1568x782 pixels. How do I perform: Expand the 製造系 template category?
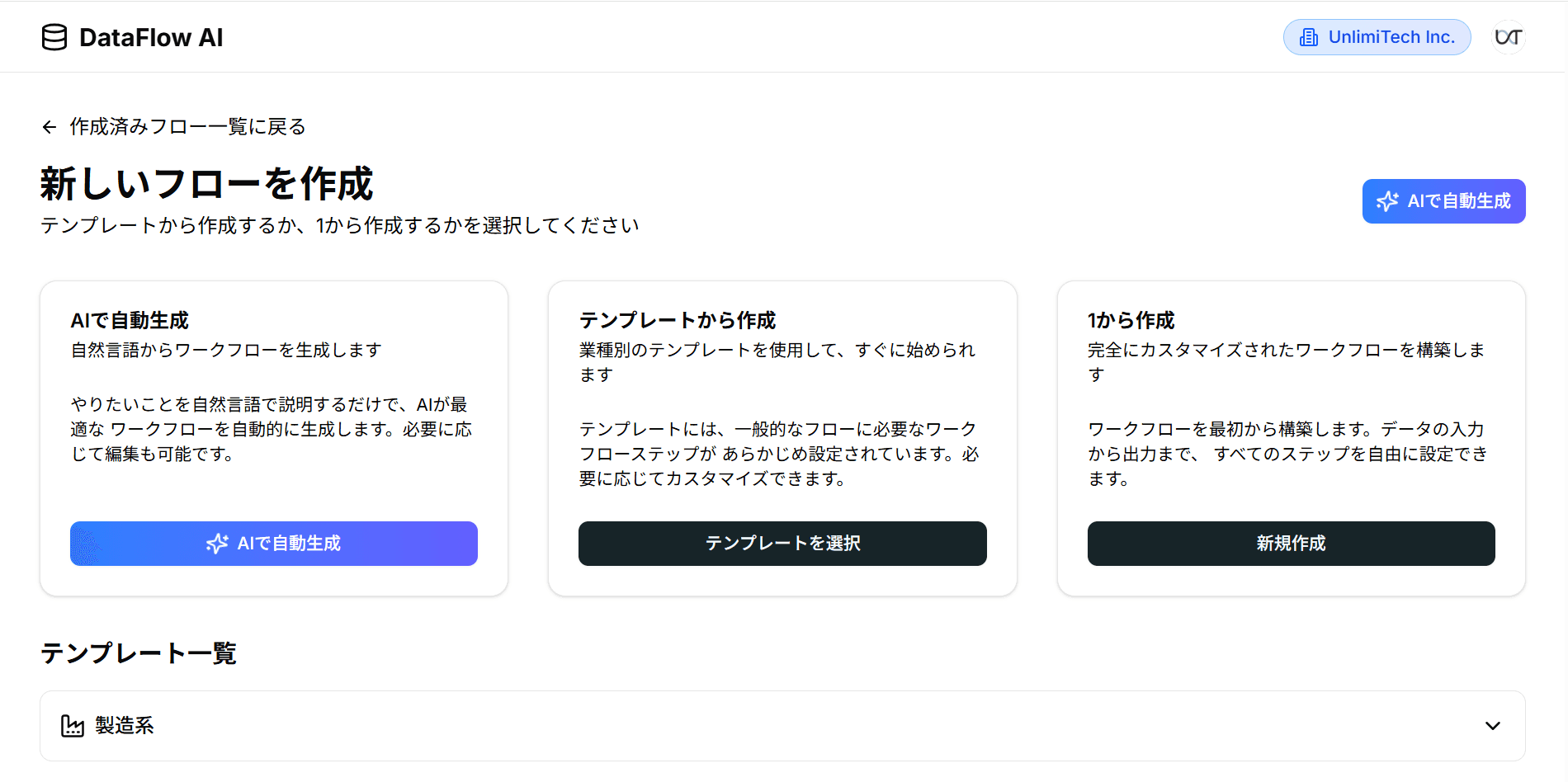point(783,726)
